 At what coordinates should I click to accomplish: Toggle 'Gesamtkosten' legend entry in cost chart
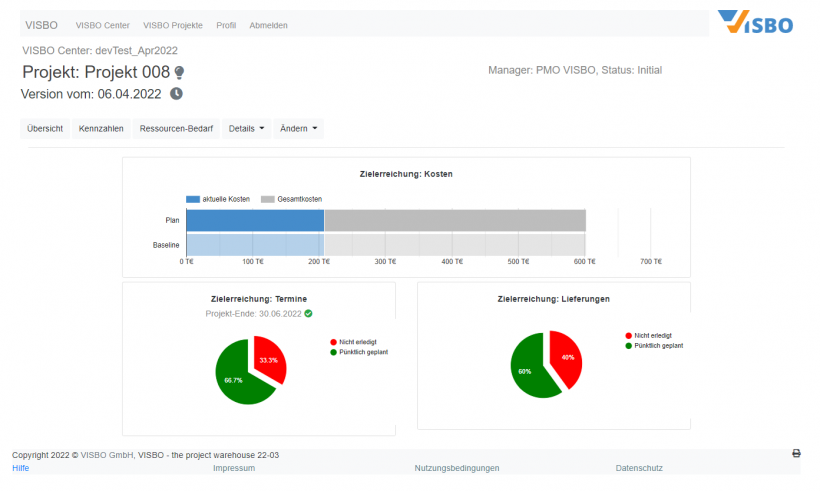pyautogui.click(x=292, y=199)
